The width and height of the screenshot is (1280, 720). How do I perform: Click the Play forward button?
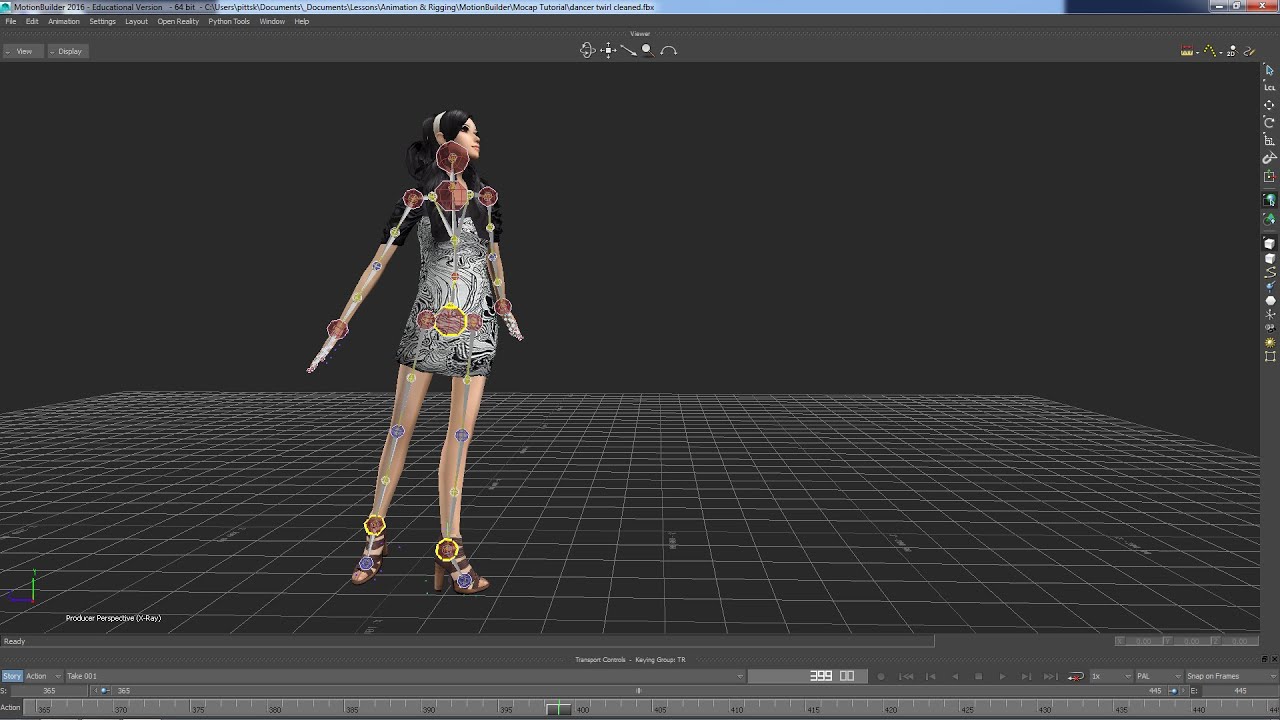point(1003,676)
